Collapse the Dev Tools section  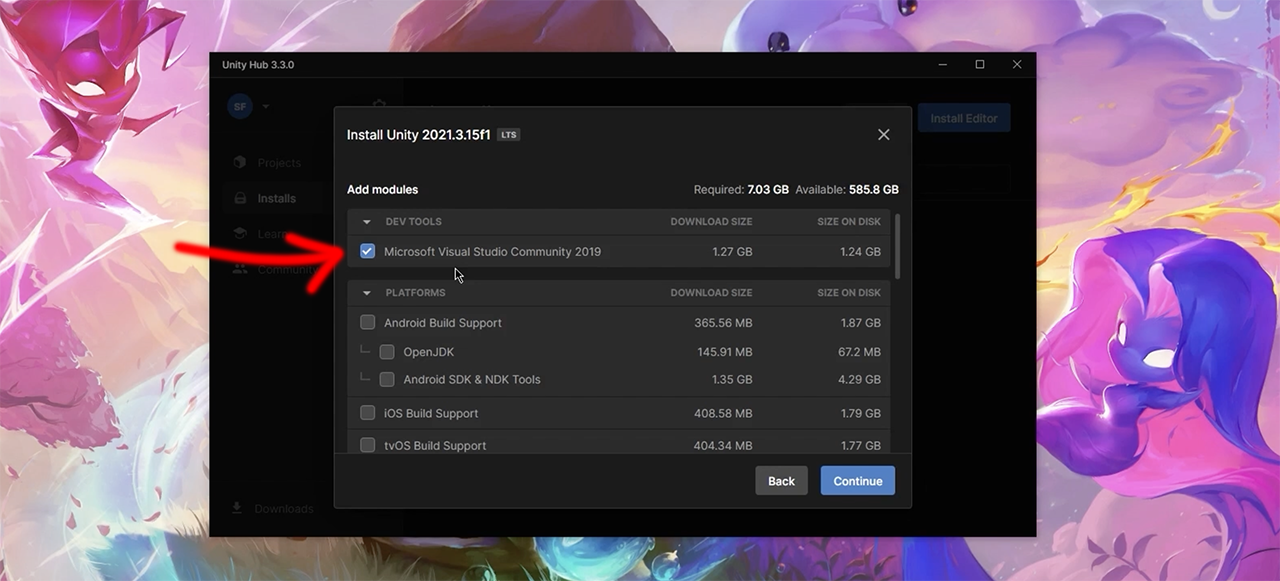(367, 222)
